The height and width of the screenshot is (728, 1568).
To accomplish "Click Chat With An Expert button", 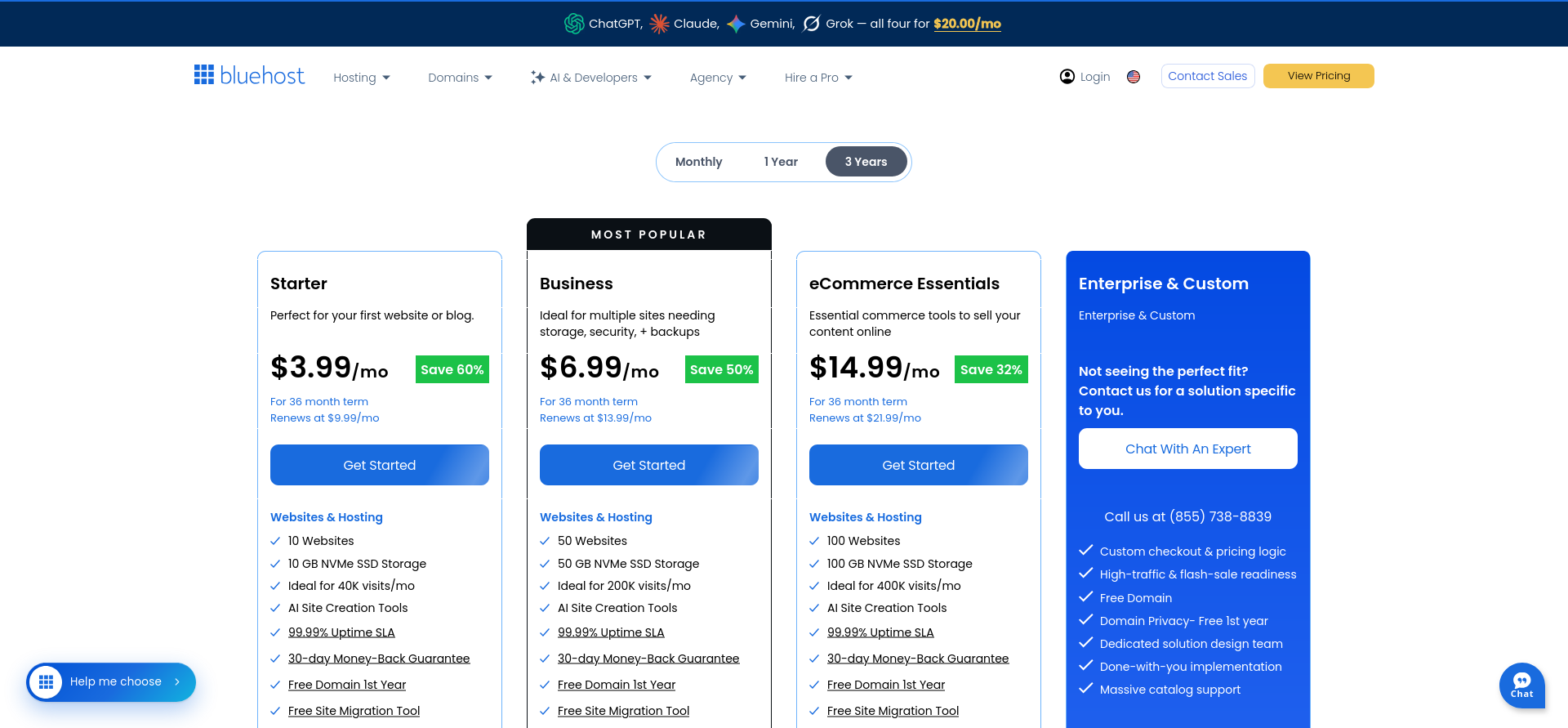I will [x=1188, y=449].
